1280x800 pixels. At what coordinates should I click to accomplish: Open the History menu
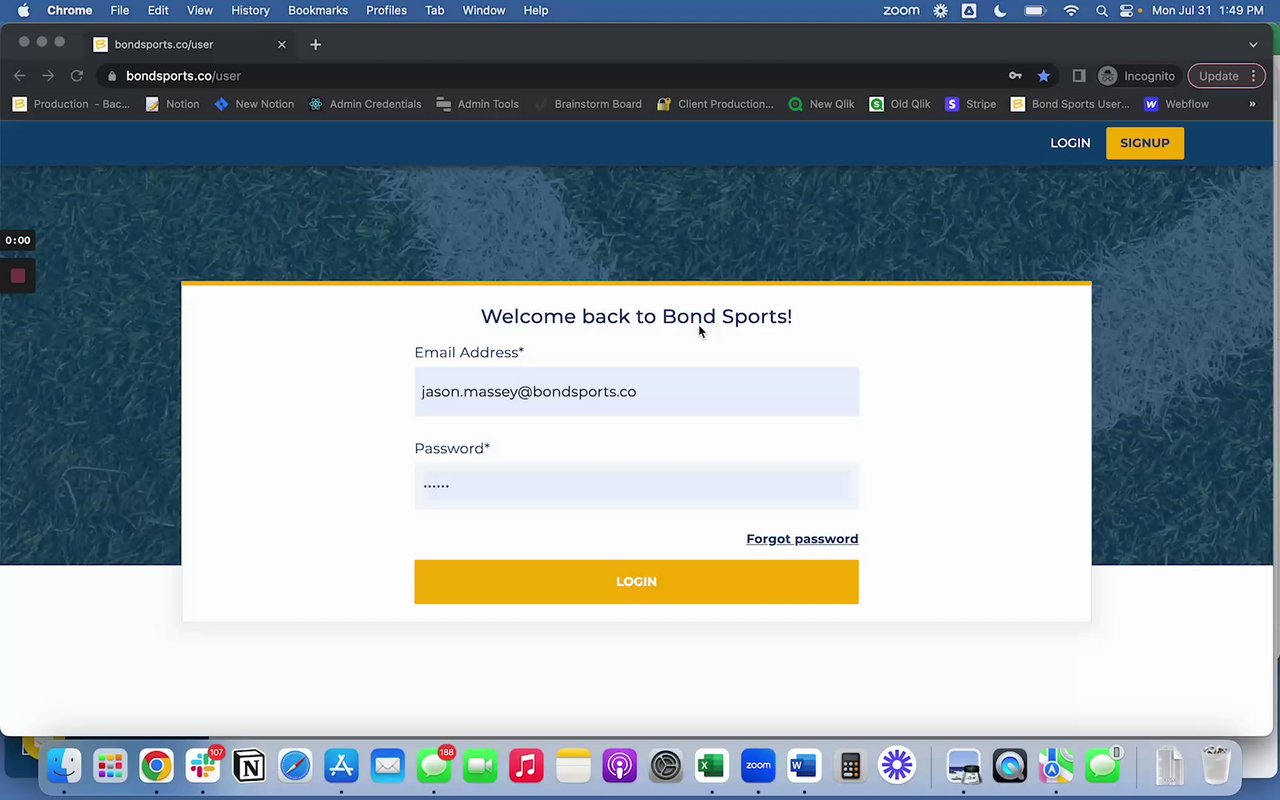(x=250, y=10)
